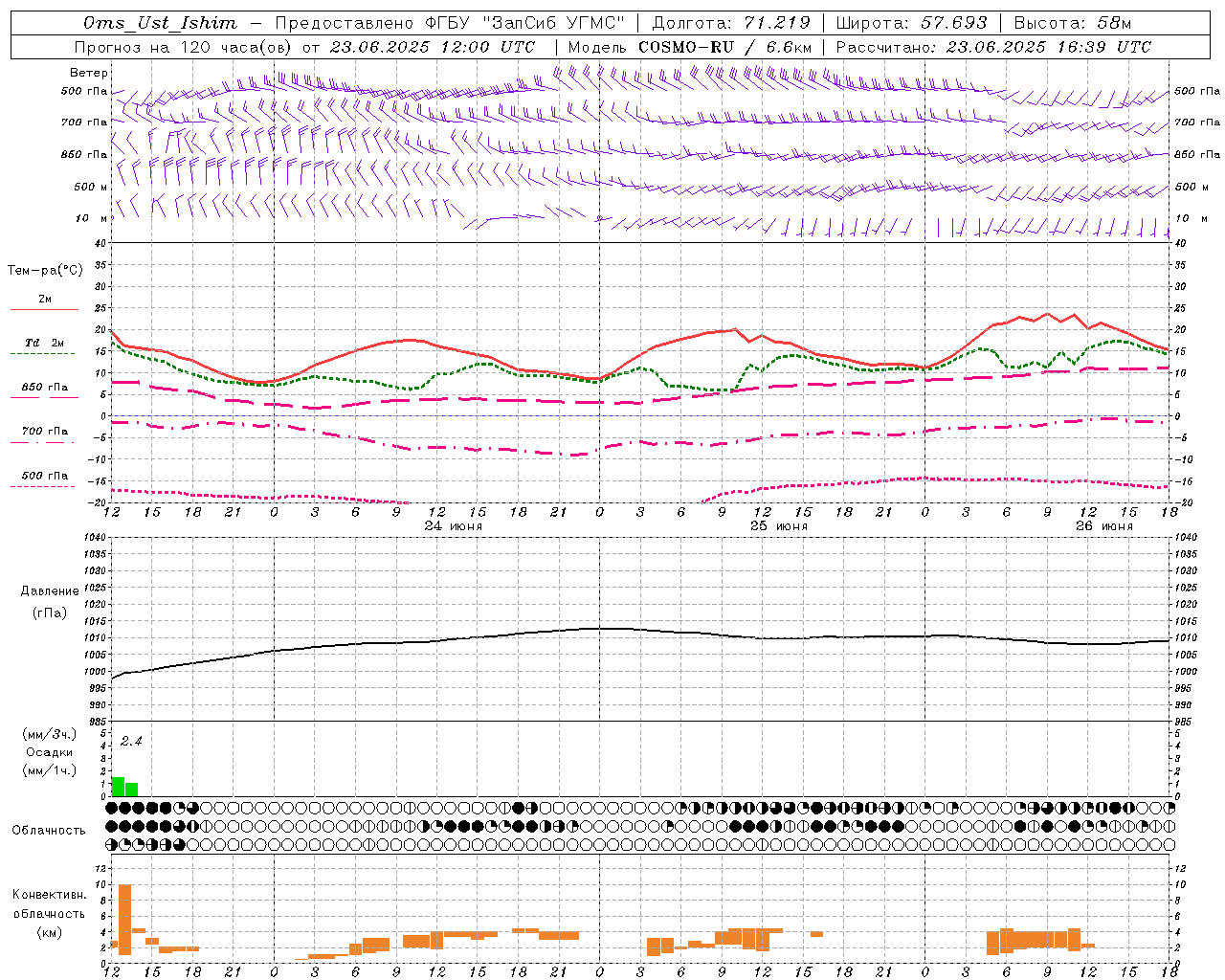Select the 500 м wind level label, left side
The image size is (1225, 980).
pos(91,187)
